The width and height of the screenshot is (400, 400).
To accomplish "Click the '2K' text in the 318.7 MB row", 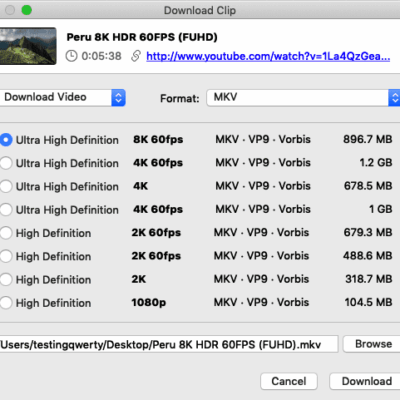I will pyautogui.click(x=139, y=279).
